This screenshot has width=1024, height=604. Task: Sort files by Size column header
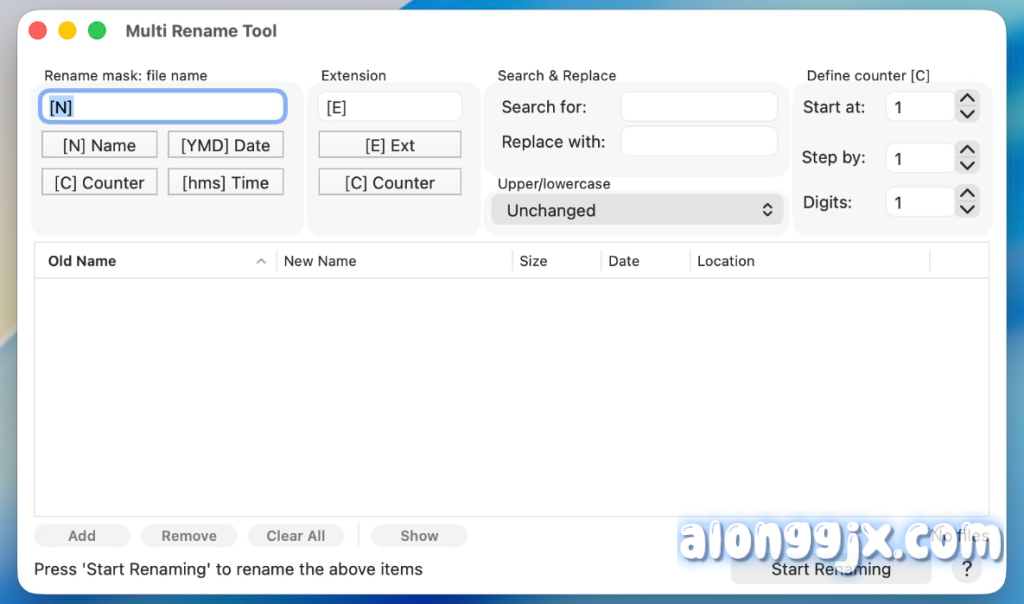(556, 261)
